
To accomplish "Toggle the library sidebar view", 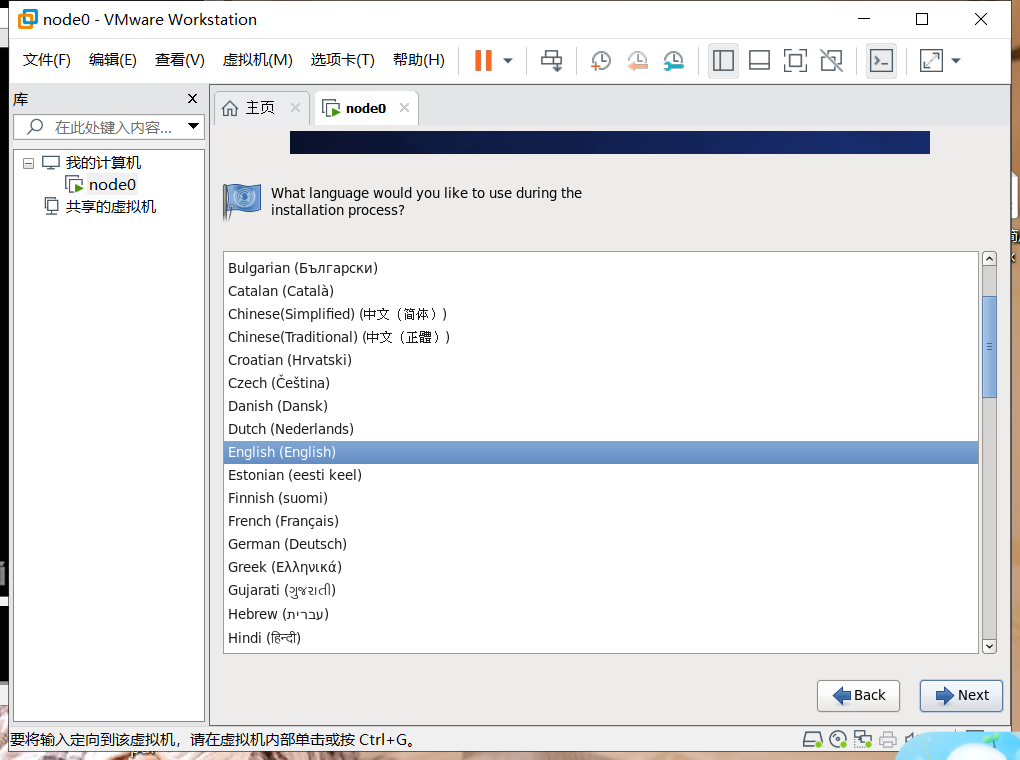I will pyautogui.click(x=723, y=61).
